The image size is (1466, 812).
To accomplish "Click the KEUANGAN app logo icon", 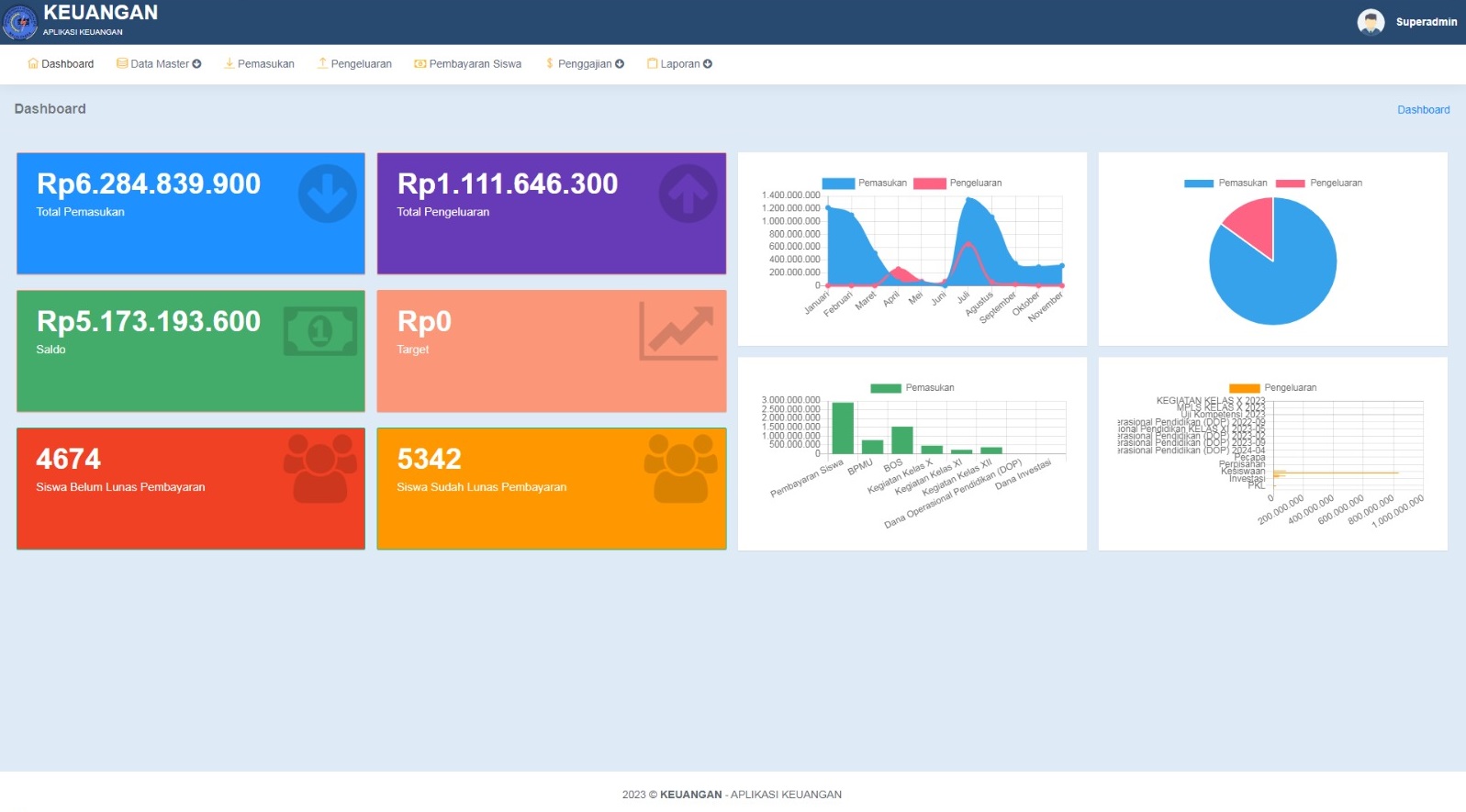I will [x=20, y=22].
